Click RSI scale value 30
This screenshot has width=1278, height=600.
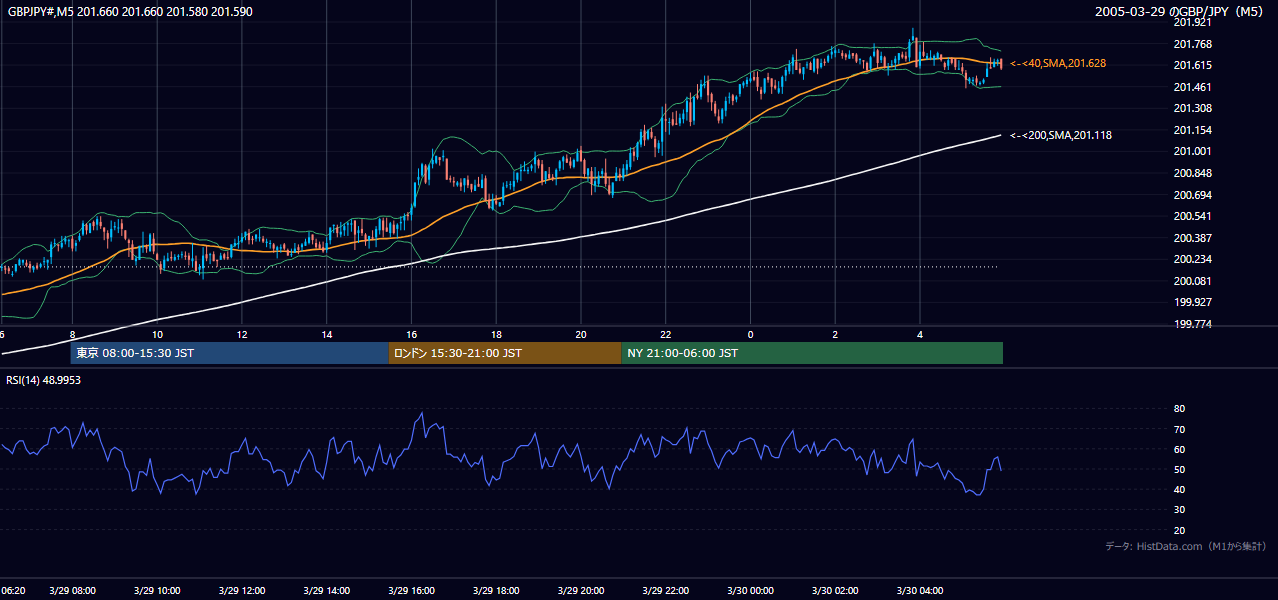coord(1179,510)
